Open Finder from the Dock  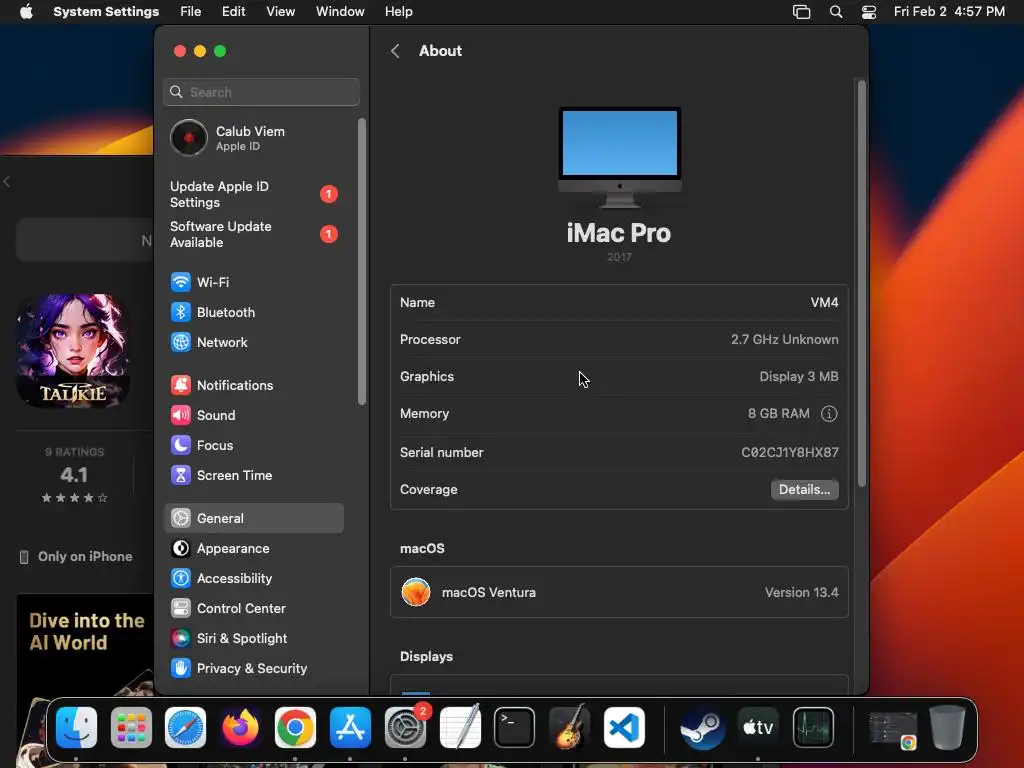[76, 728]
